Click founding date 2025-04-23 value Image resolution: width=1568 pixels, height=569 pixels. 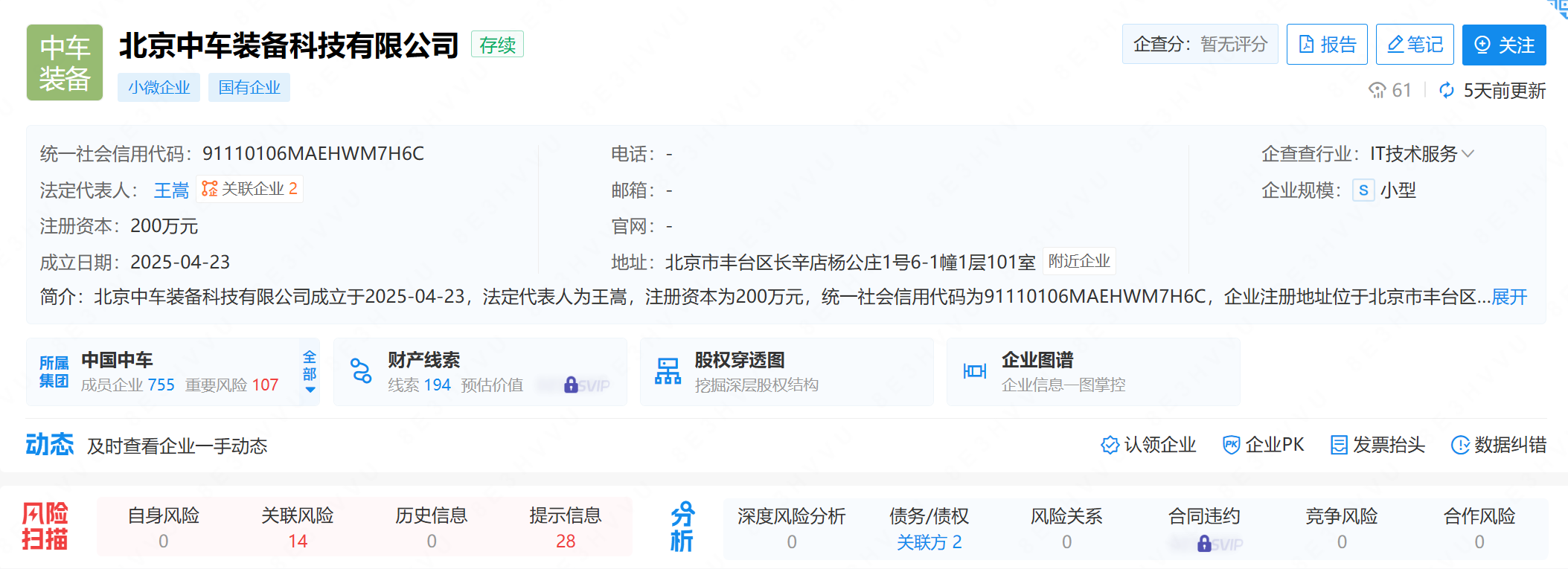[x=180, y=263]
